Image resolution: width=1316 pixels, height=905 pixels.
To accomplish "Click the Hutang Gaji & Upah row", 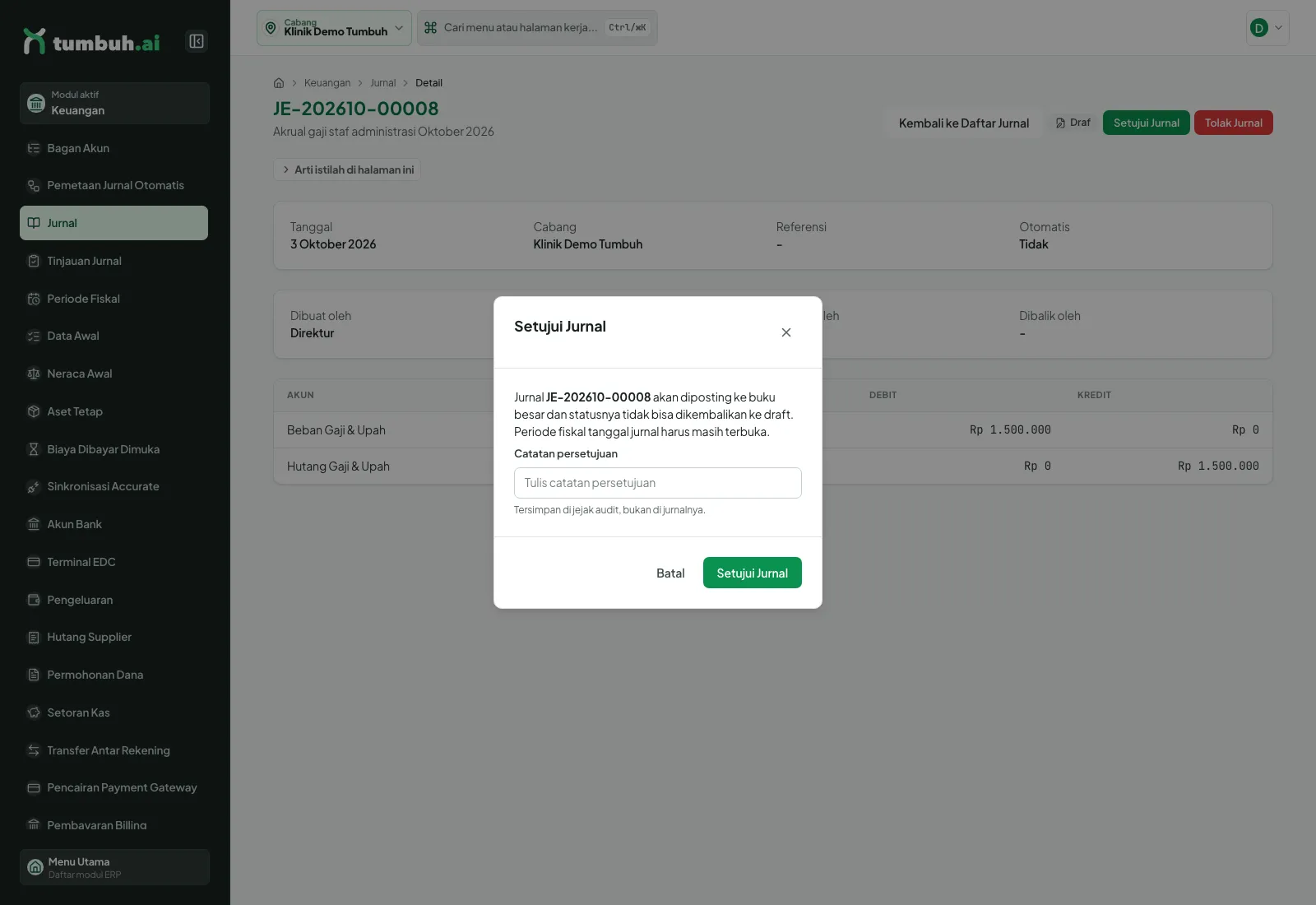I will click(773, 466).
